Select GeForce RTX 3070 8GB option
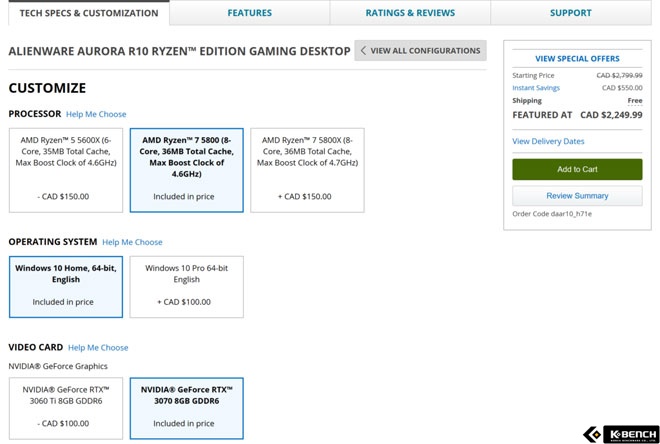Screen dimensions: 660x444 (x=186, y=408)
